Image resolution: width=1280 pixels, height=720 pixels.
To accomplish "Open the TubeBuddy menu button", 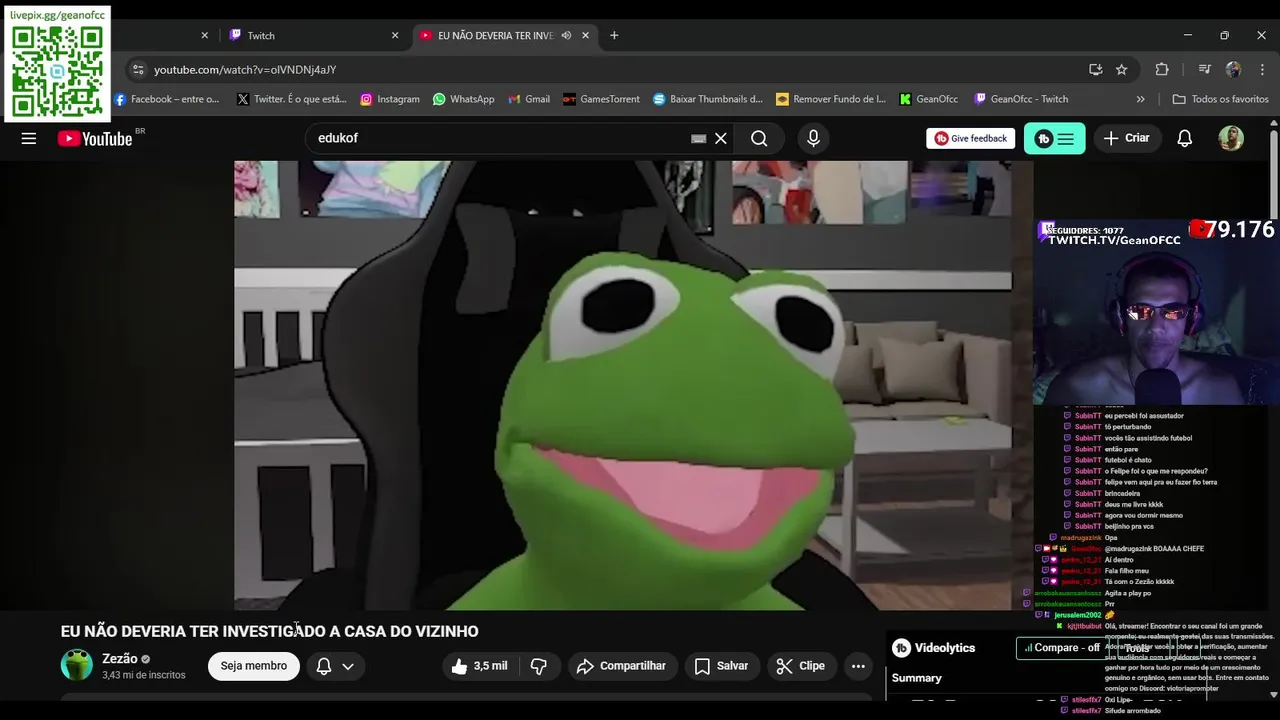I will (1054, 138).
